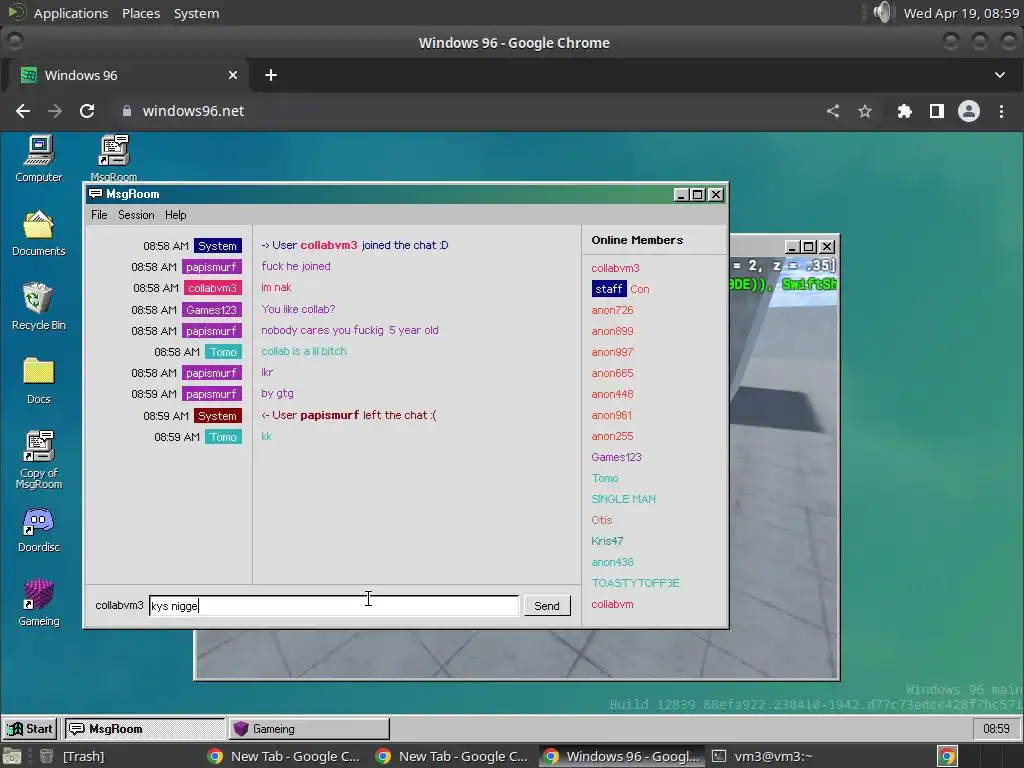Click the message 'You like collab?'

[298, 309]
